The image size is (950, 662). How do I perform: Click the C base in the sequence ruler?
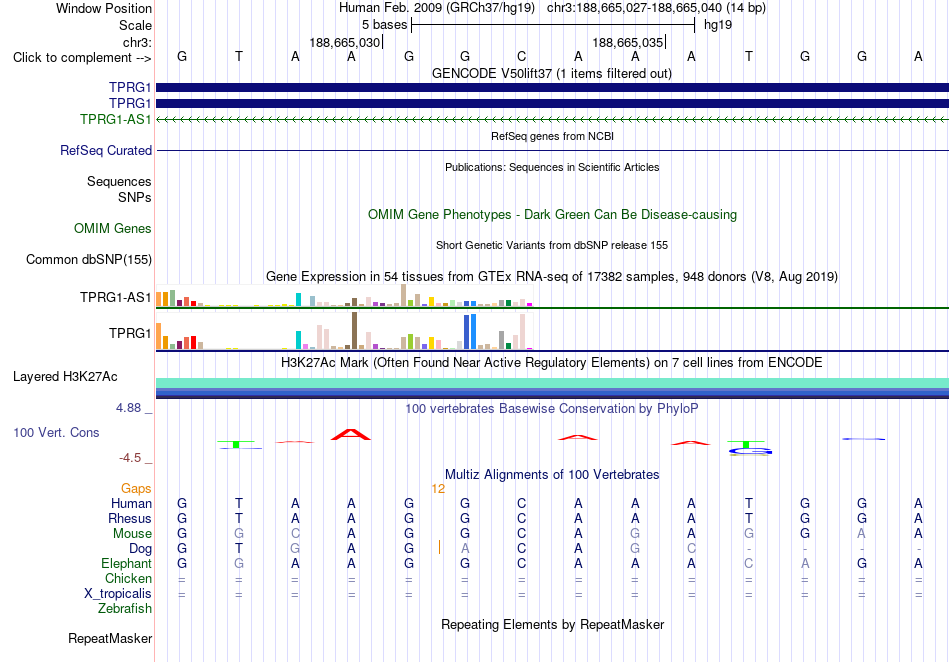(x=522, y=56)
